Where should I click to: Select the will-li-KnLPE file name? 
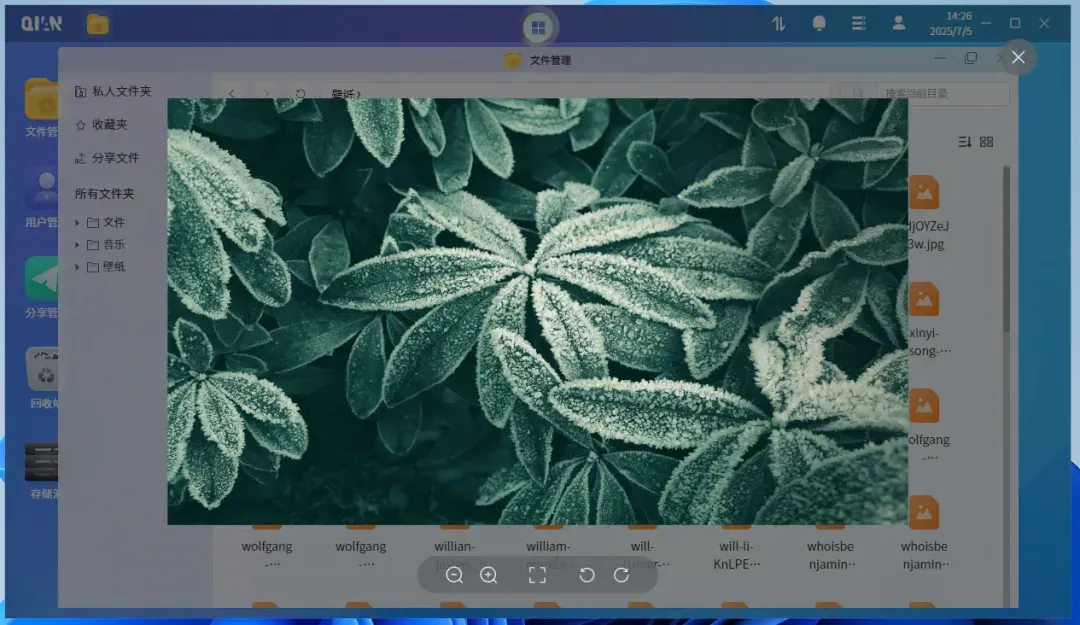(x=736, y=555)
